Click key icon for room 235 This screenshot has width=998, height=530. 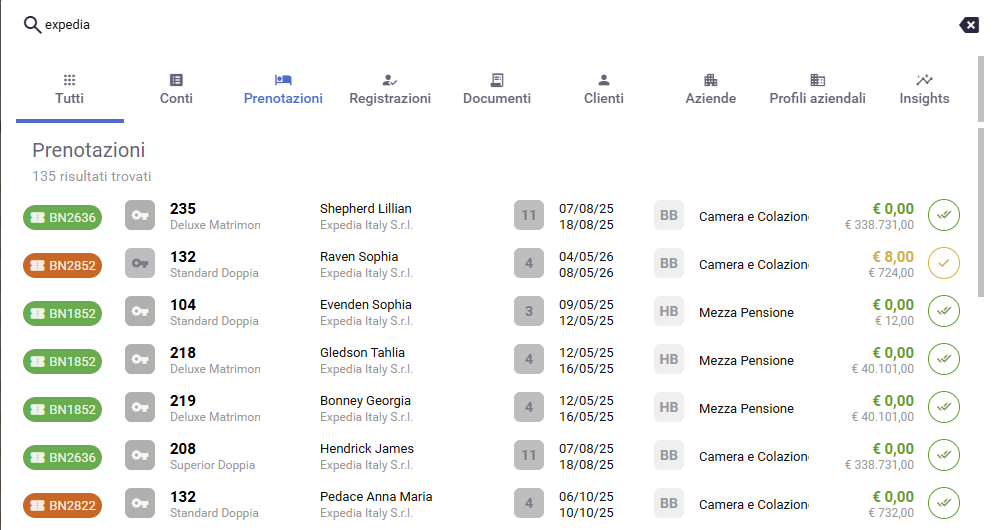pyautogui.click(x=140, y=215)
